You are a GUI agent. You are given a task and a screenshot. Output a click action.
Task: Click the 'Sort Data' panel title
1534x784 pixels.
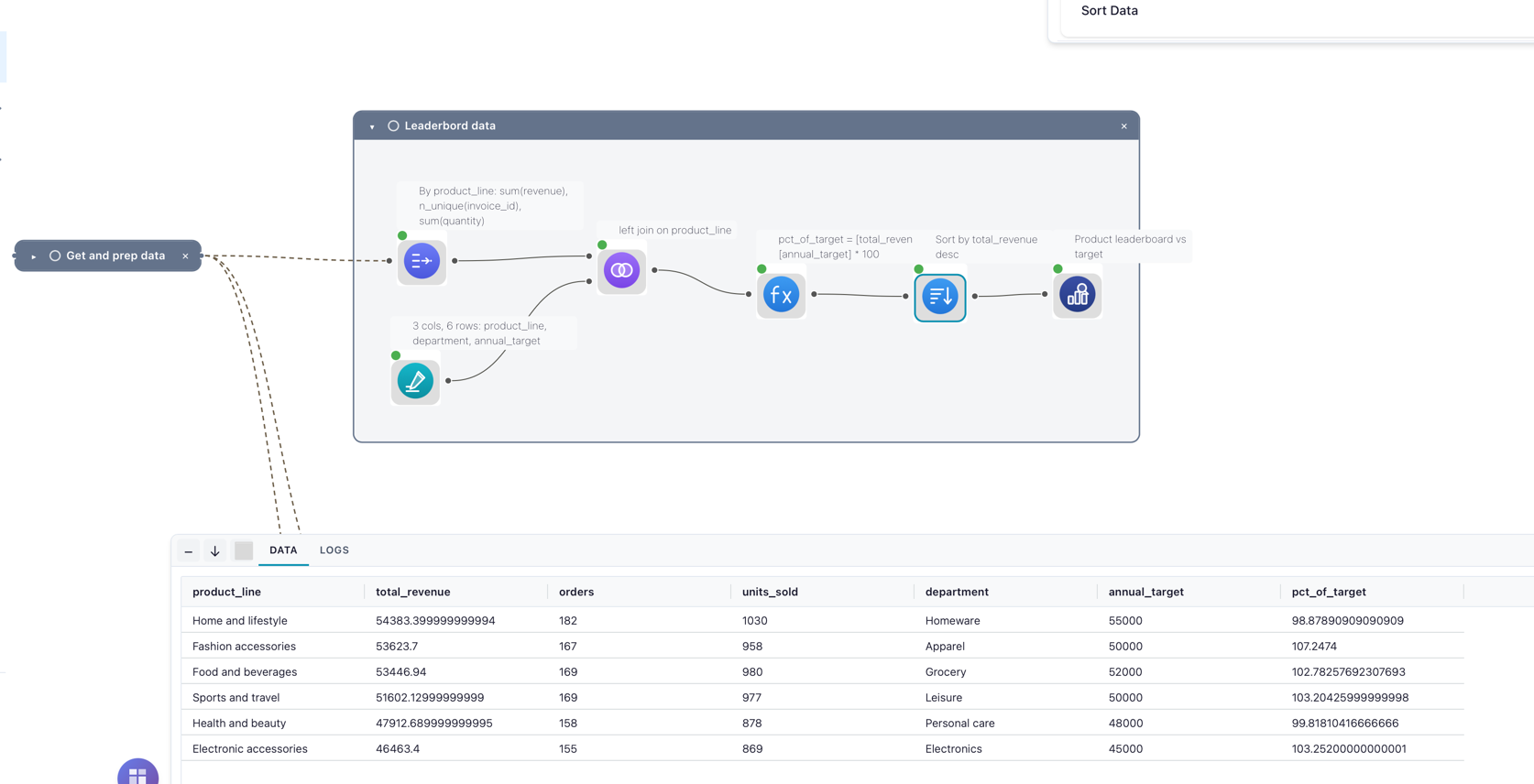coord(1110,11)
